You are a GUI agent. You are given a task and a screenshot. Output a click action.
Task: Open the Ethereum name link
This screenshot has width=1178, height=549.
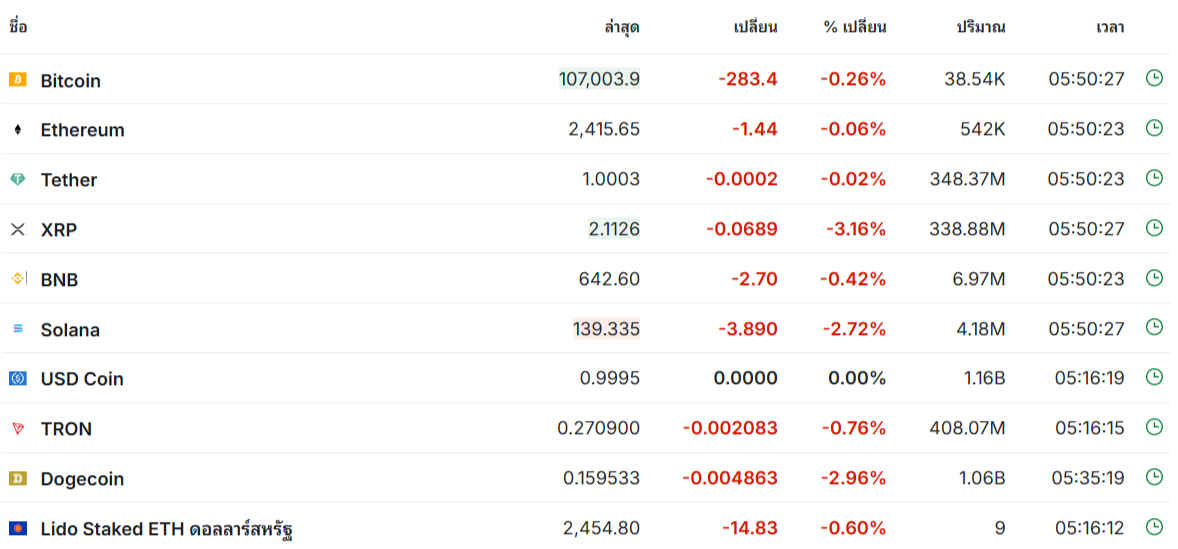pos(83,130)
